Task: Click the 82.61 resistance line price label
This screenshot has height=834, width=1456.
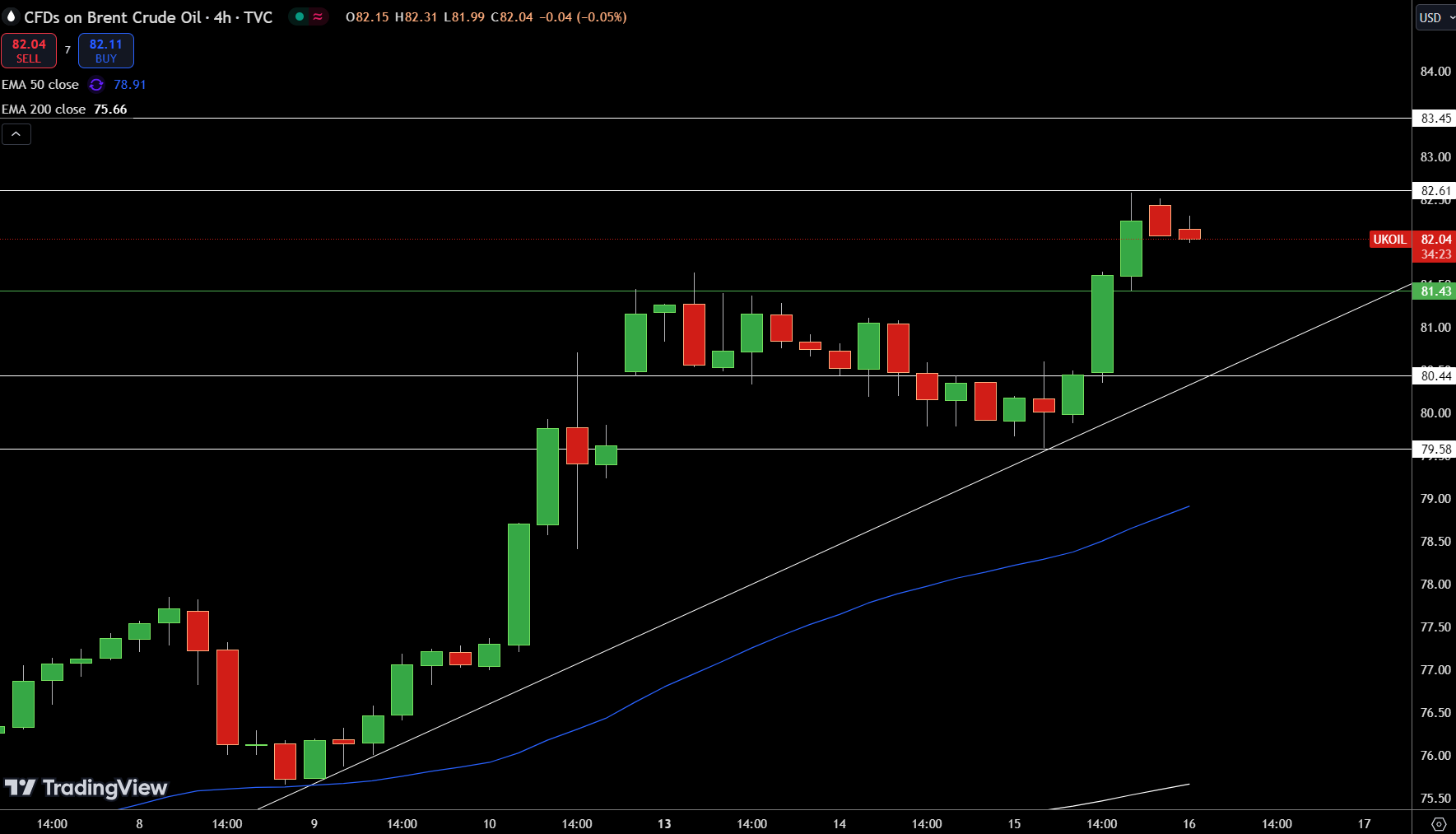Action: (x=1435, y=191)
